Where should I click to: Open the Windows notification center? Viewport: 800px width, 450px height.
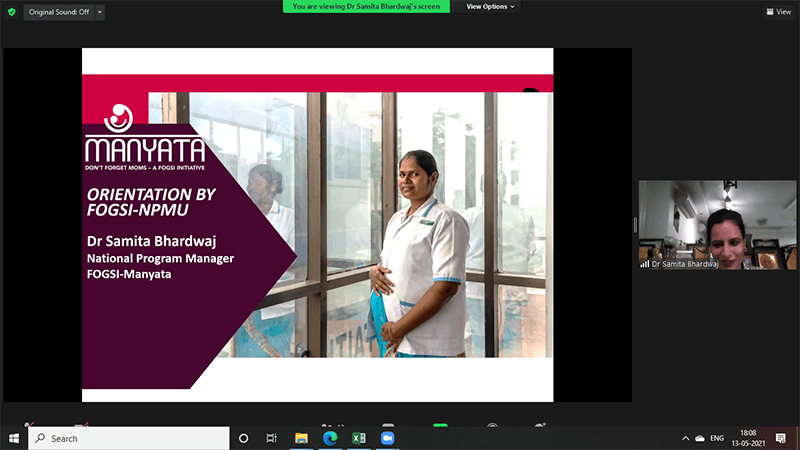(x=781, y=438)
